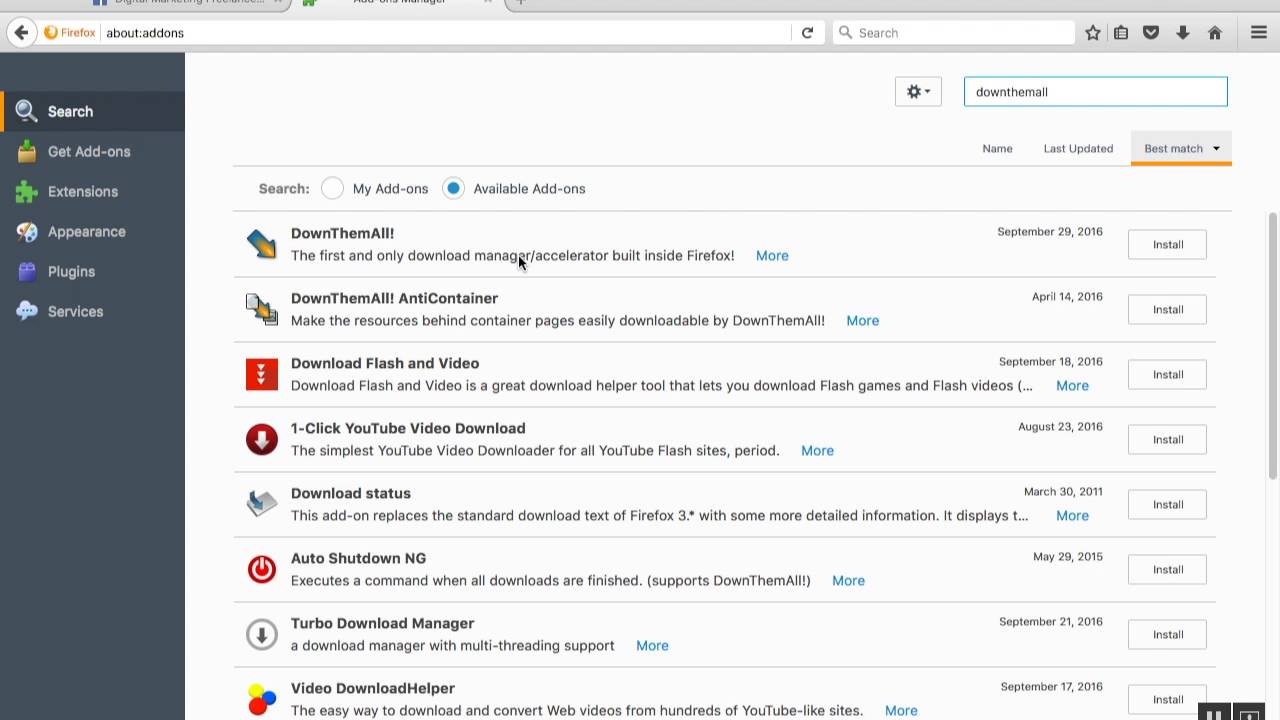Screen dimensions: 1280x720
Task: Select the Available Add-ons radio button
Action: pyautogui.click(x=453, y=188)
